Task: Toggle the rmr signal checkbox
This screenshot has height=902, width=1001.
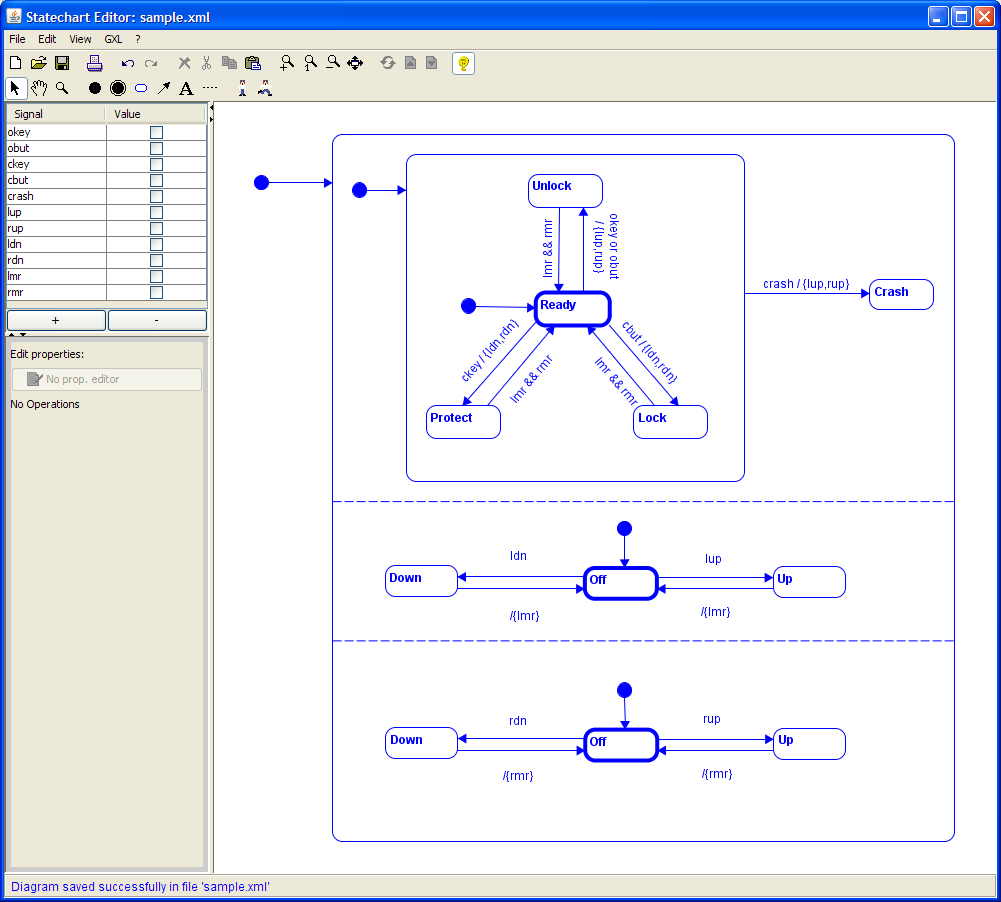Action: (x=156, y=292)
